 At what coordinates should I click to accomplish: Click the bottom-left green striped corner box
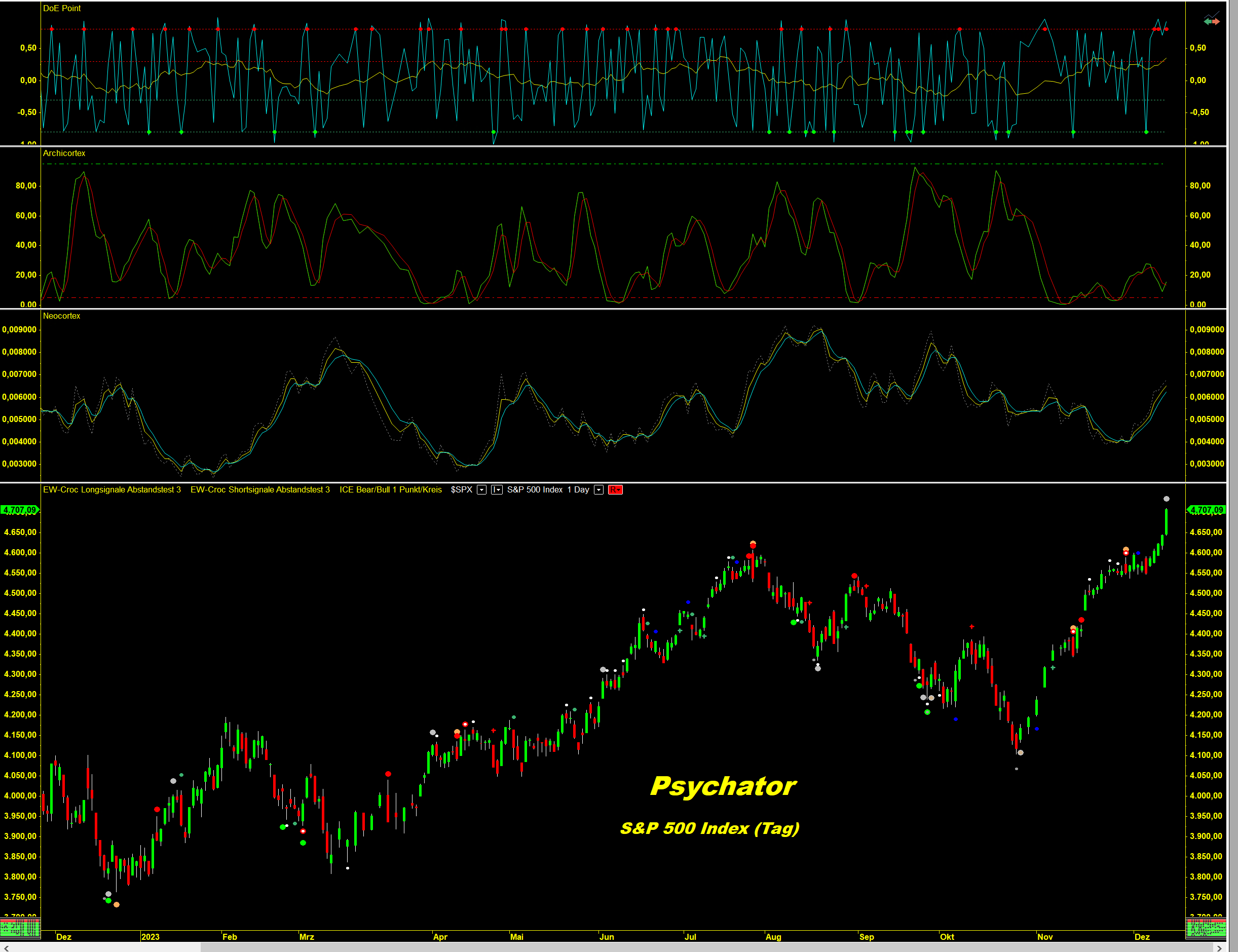[x=20, y=928]
